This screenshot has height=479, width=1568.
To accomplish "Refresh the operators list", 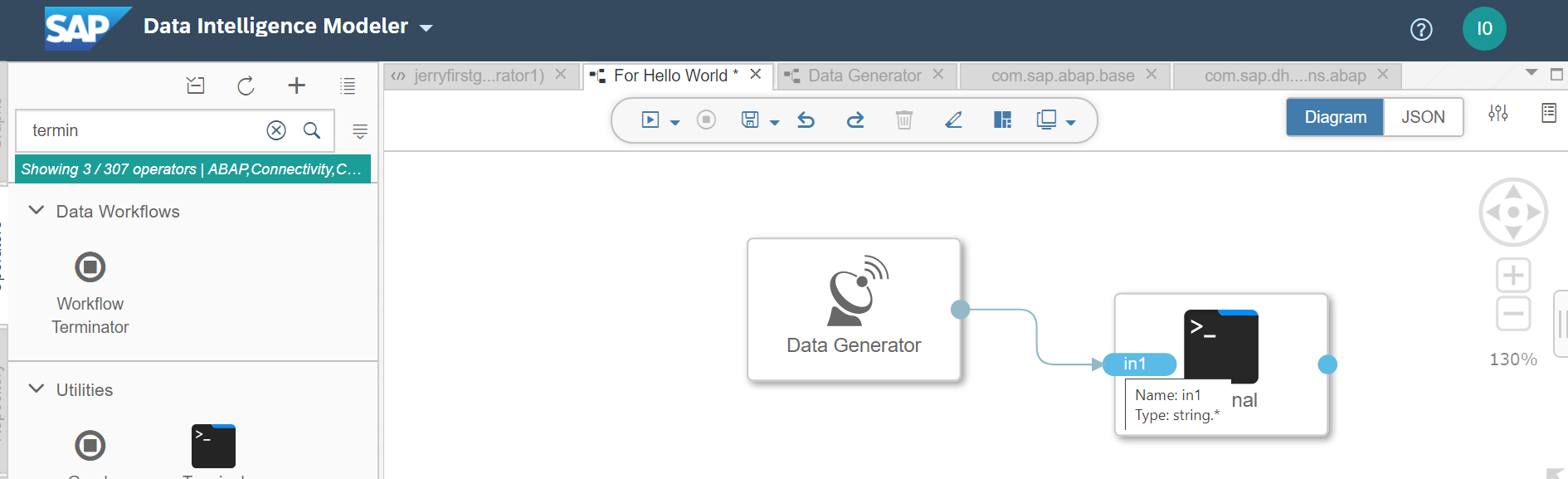I will 246,86.
